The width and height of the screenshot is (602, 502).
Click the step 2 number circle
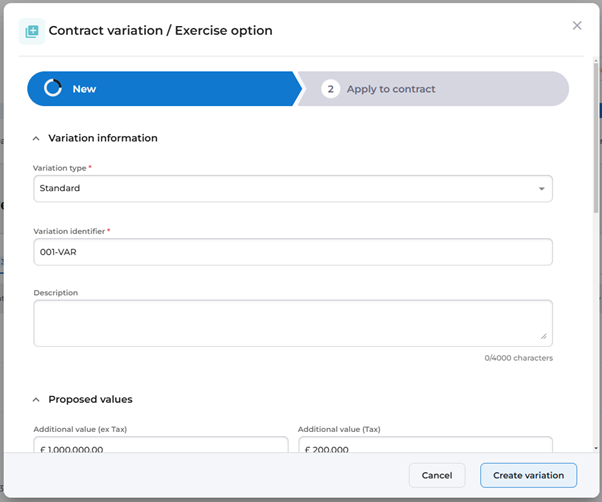tap(331, 89)
